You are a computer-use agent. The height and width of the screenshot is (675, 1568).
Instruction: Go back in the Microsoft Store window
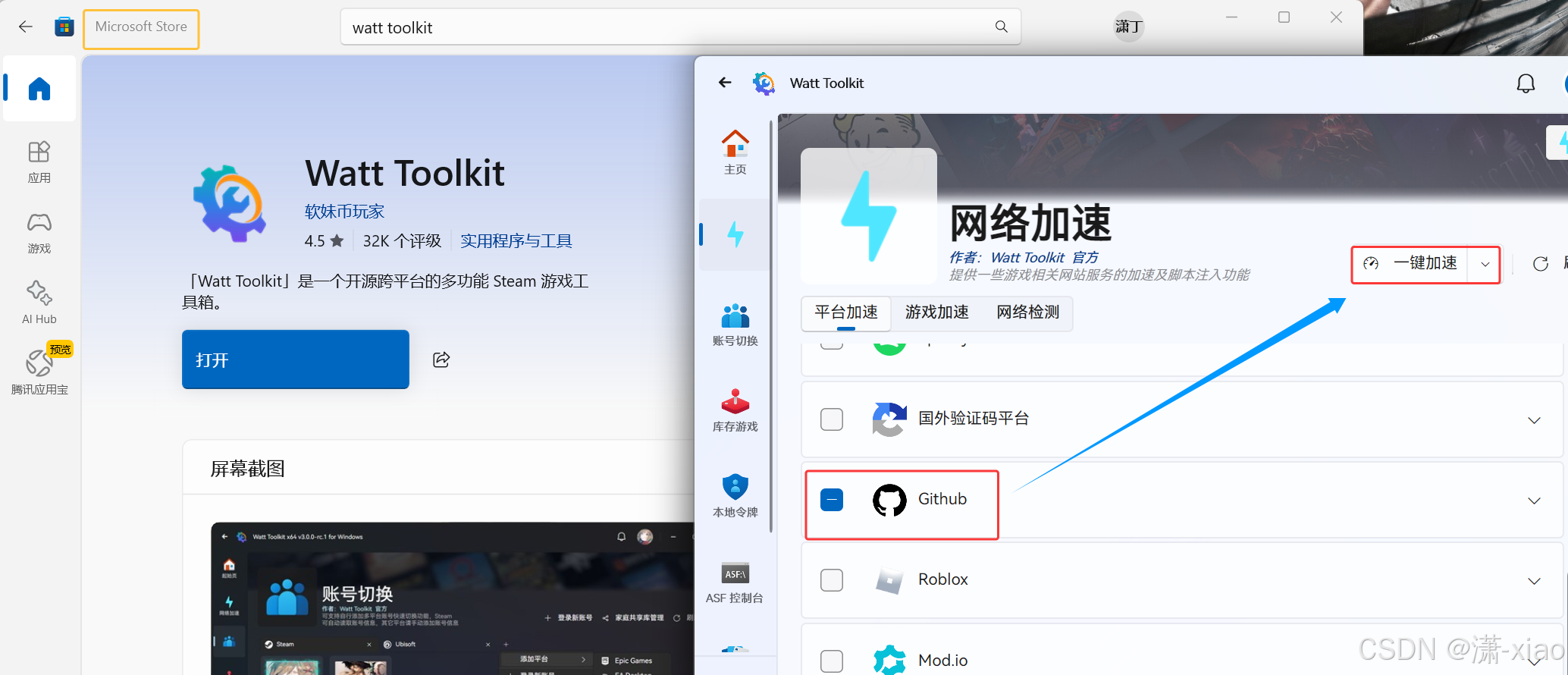coord(26,27)
